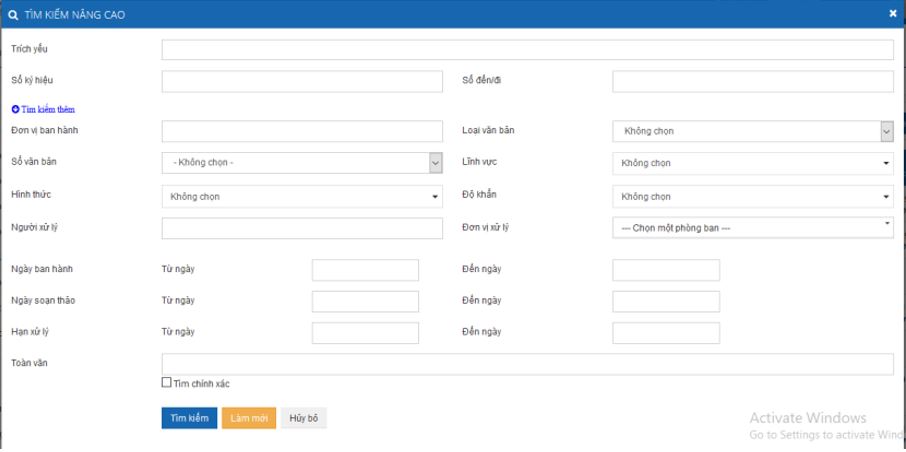
Task: Click the Ngày ban hành Từ ngày field
Action: coord(365,270)
